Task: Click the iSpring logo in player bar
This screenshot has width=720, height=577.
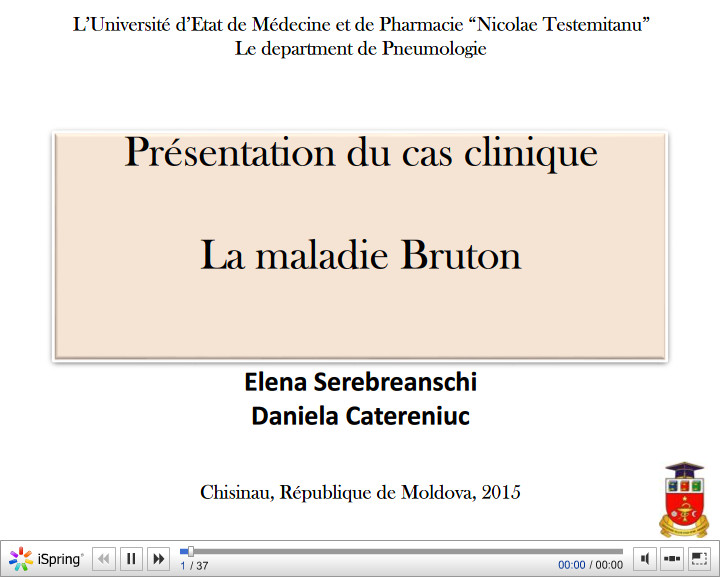Action: pyautogui.click(x=47, y=559)
